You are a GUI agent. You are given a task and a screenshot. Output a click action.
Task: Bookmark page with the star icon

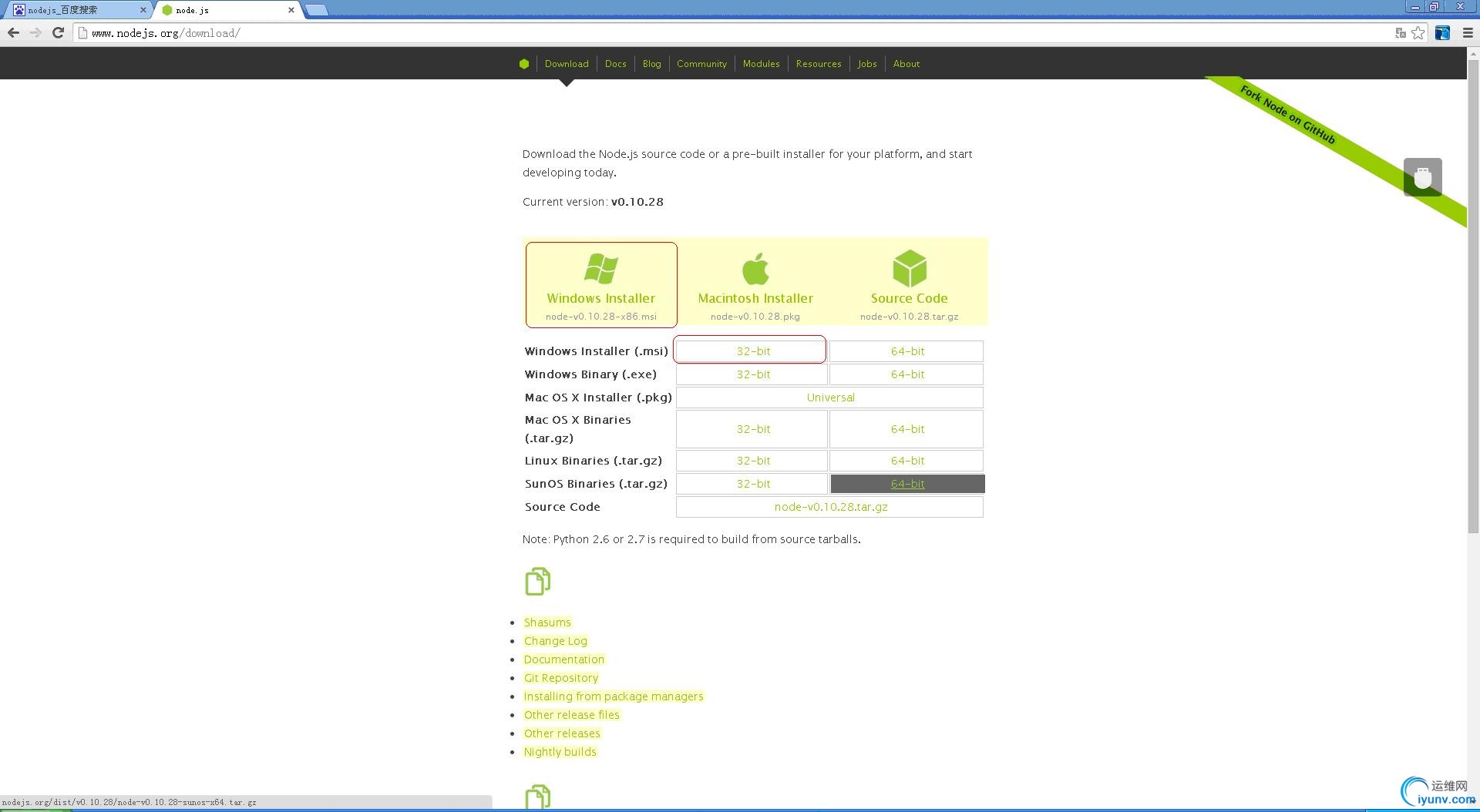click(x=1418, y=32)
